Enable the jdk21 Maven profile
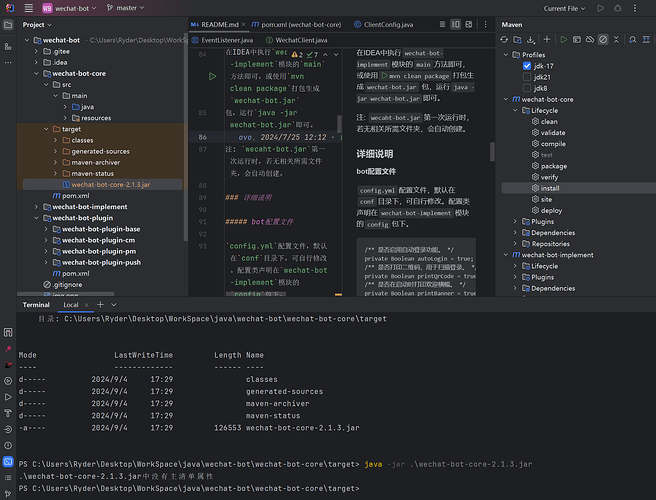The image size is (656, 500). [527, 77]
